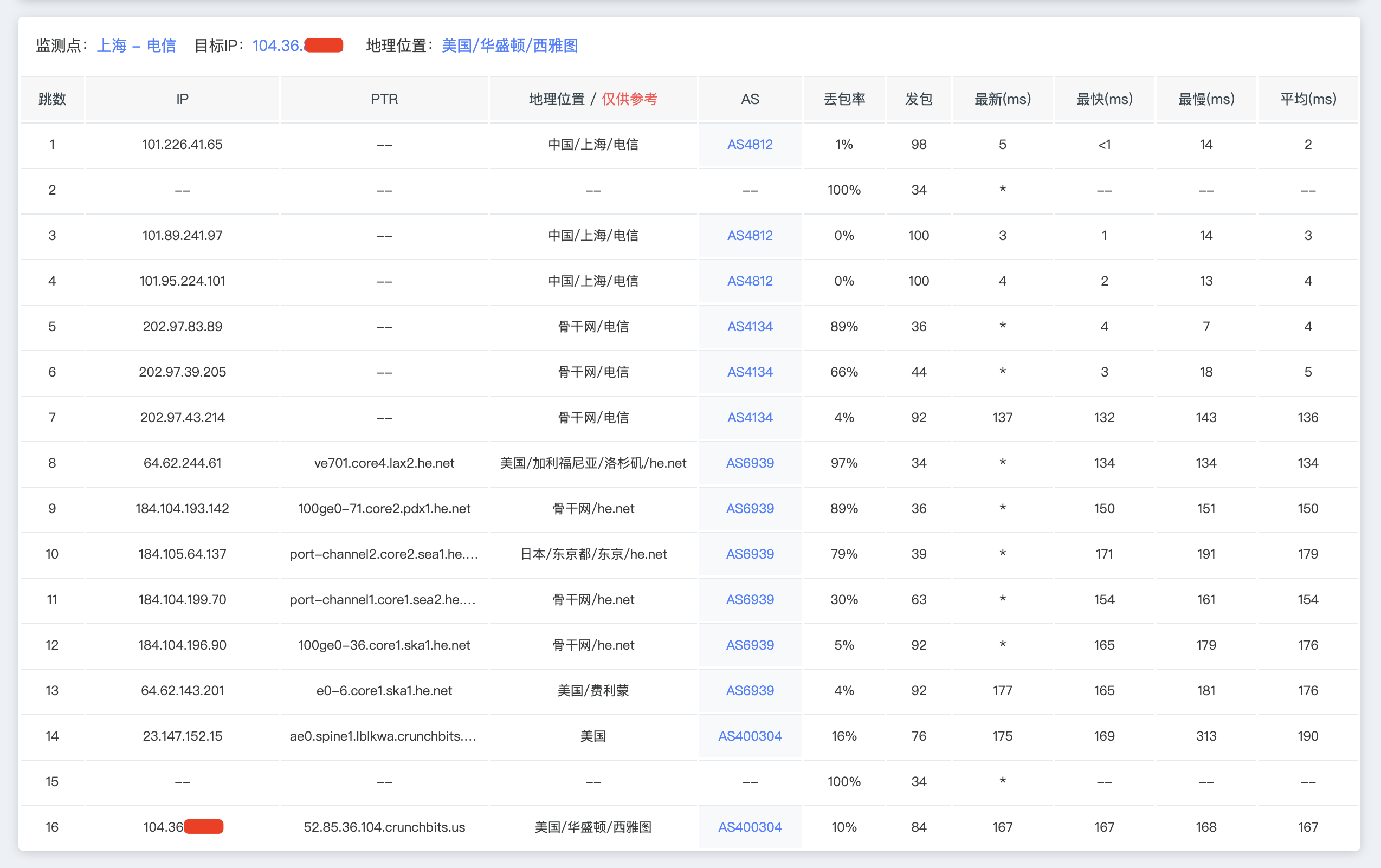Click PTR ve701.core4.lax2.he.net
1381x868 pixels.
(x=384, y=463)
